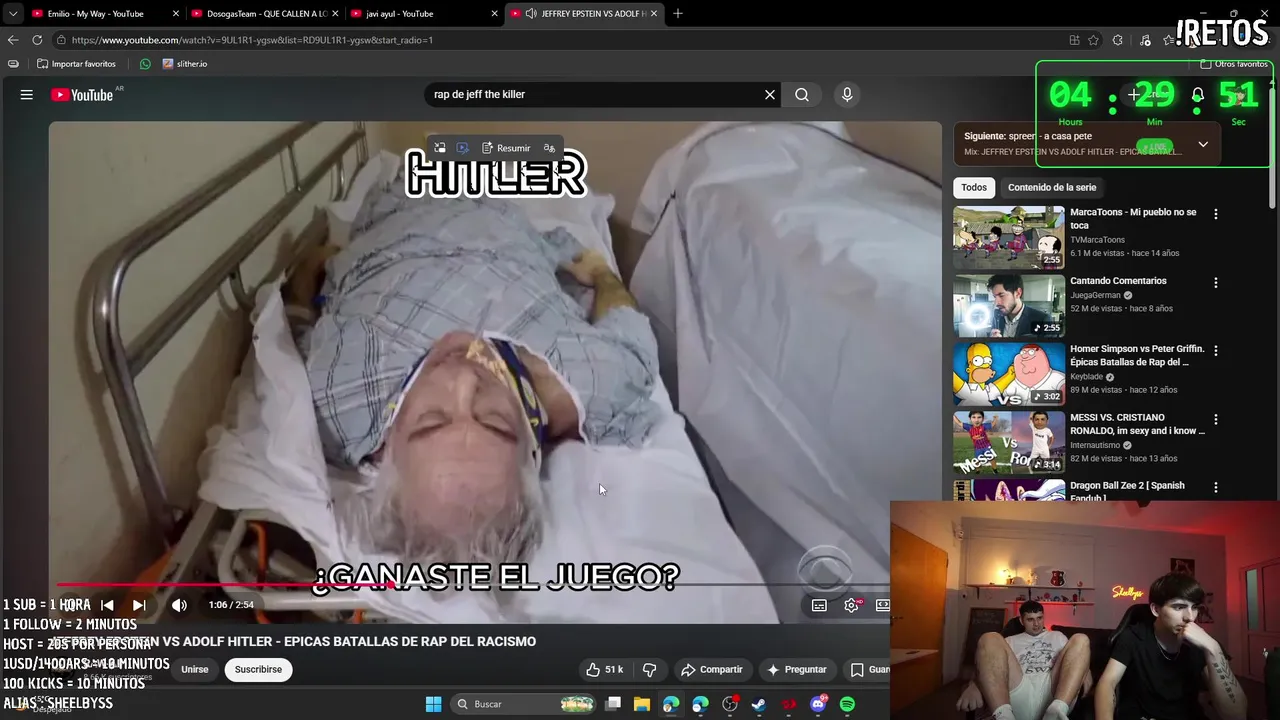Open options for Homer Simpson vs Peter Griffin

(x=1216, y=351)
